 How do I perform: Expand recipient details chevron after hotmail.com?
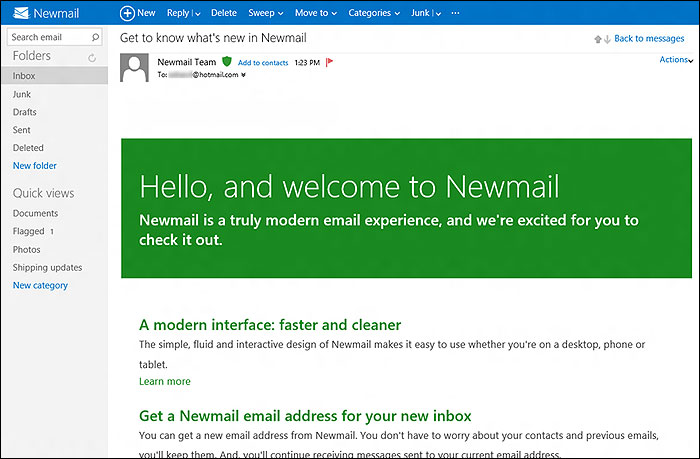point(243,75)
